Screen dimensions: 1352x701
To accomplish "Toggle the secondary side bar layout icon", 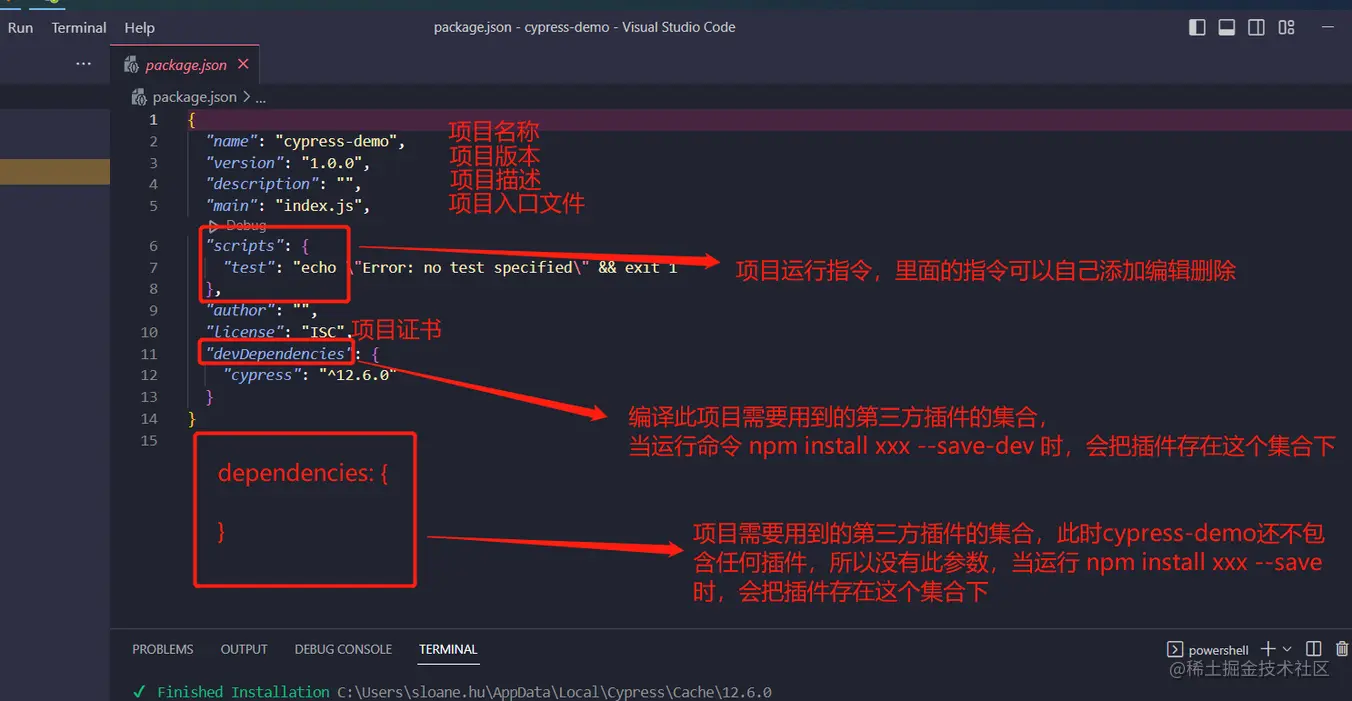I will click(x=1256, y=27).
